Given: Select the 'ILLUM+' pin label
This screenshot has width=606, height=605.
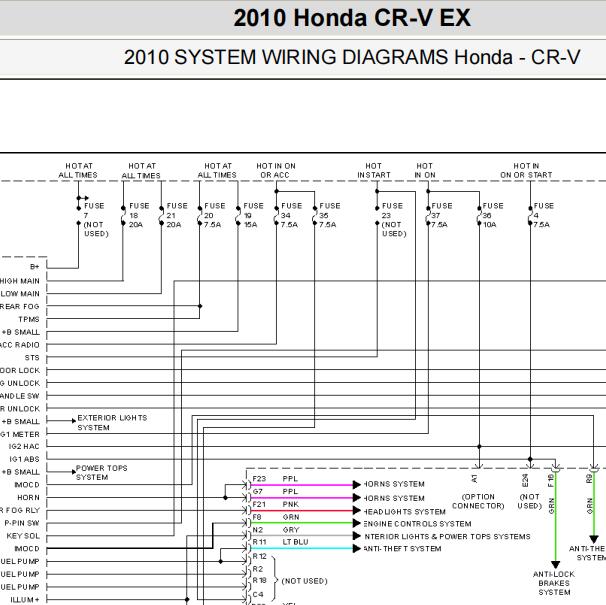Looking at the screenshot, I should [x=25, y=600].
